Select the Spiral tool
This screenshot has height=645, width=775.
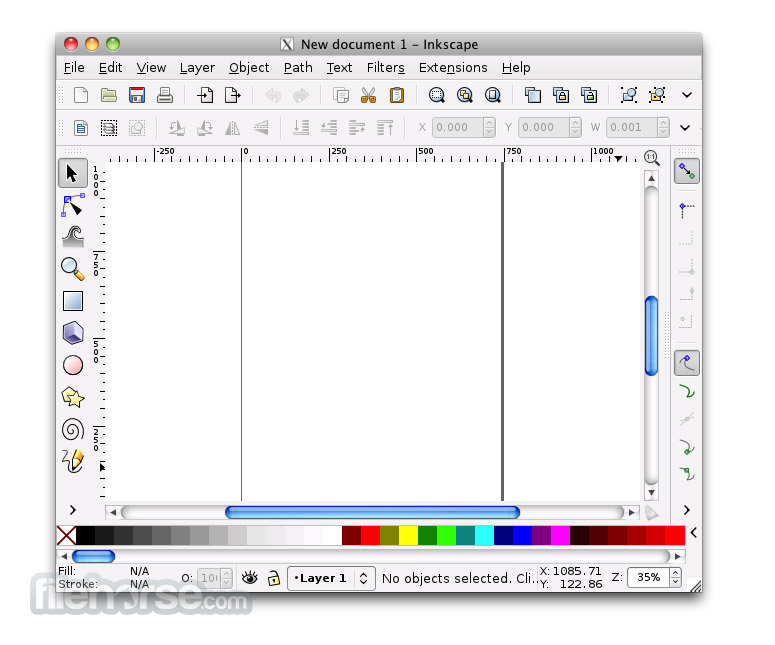[73, 429]
